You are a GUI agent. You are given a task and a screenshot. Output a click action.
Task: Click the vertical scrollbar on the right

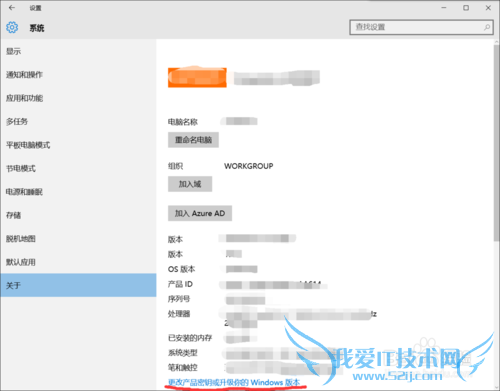point(496,142)
